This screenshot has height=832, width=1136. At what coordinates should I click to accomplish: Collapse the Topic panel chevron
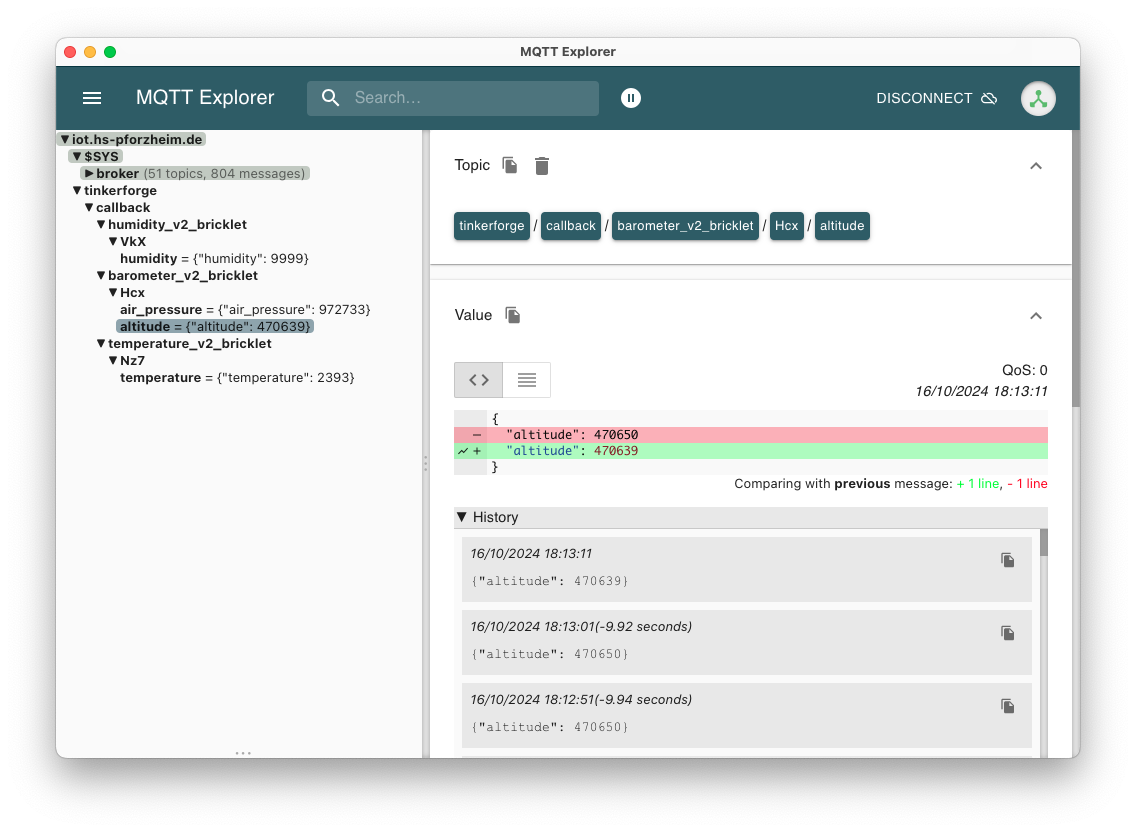1036,166
